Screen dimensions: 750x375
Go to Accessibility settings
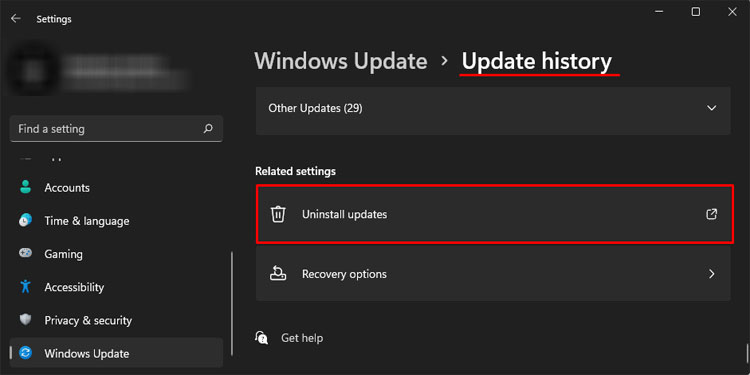click(x=116, y=287)
